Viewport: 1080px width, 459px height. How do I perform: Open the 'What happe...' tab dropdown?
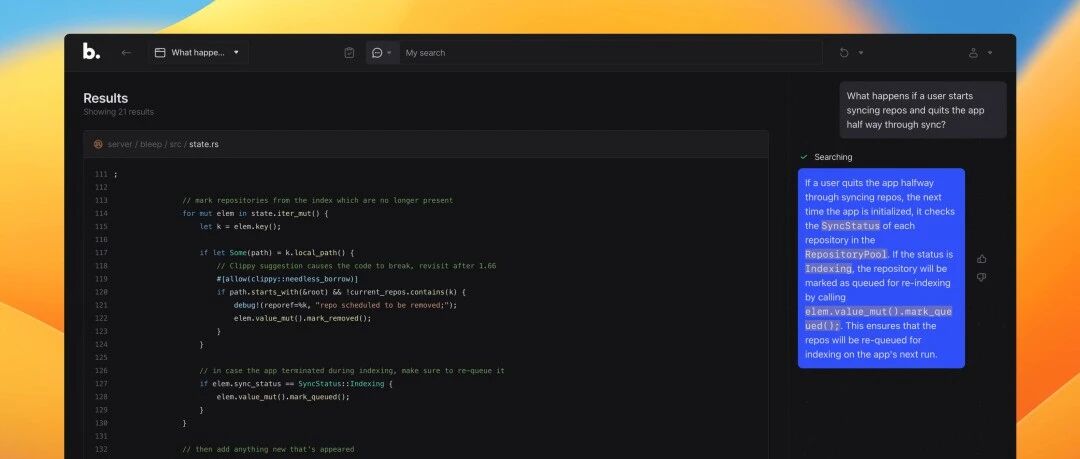coord(198,52)
